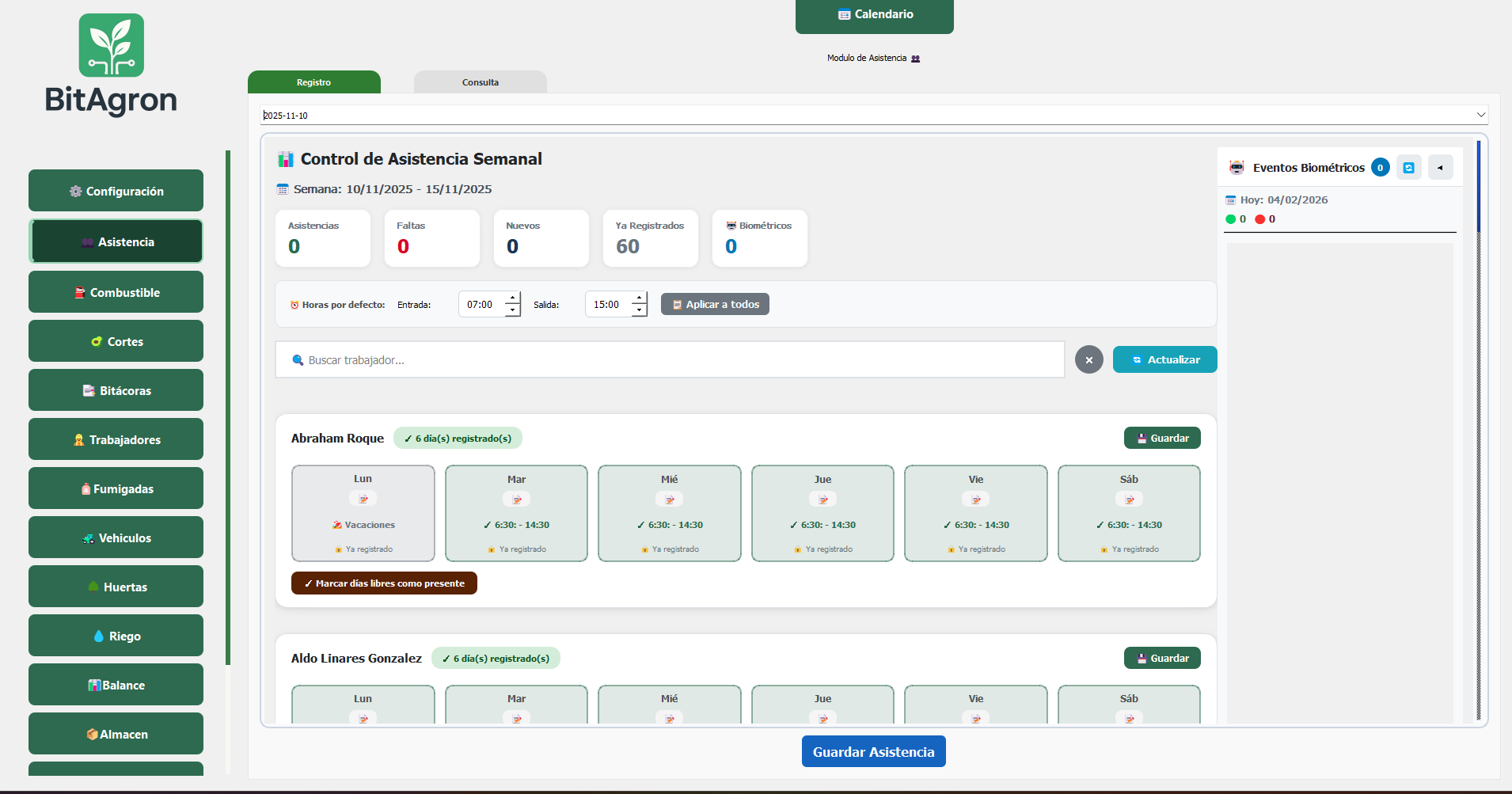This screenshot has height=794, width=1512.
Task: Click Aldo's 6 día(s) registrado(s) badge
Action: (496, 658)
